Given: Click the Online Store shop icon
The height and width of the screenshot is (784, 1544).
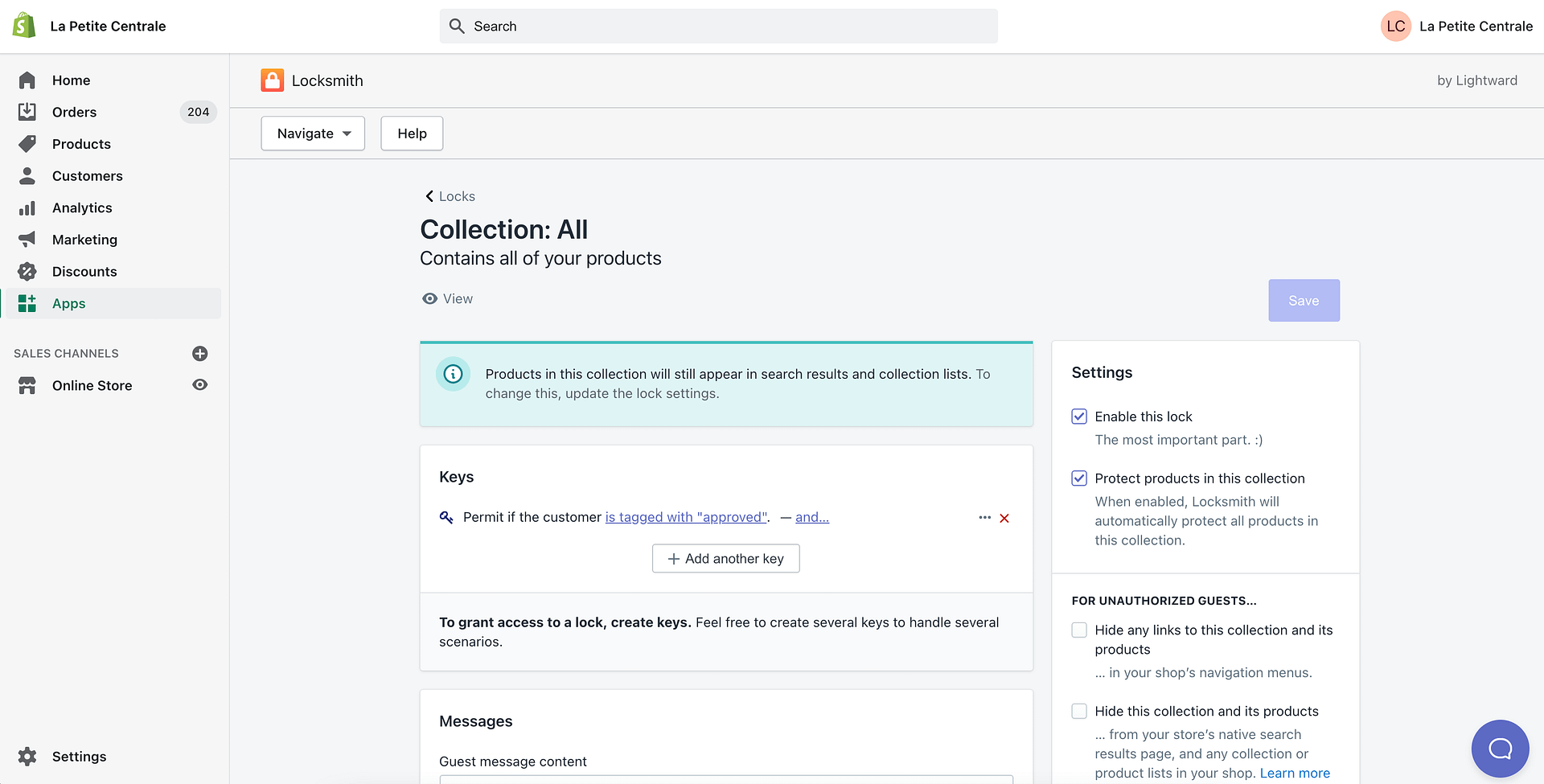Looking at the screenshot, I should (x=27, y=385).
